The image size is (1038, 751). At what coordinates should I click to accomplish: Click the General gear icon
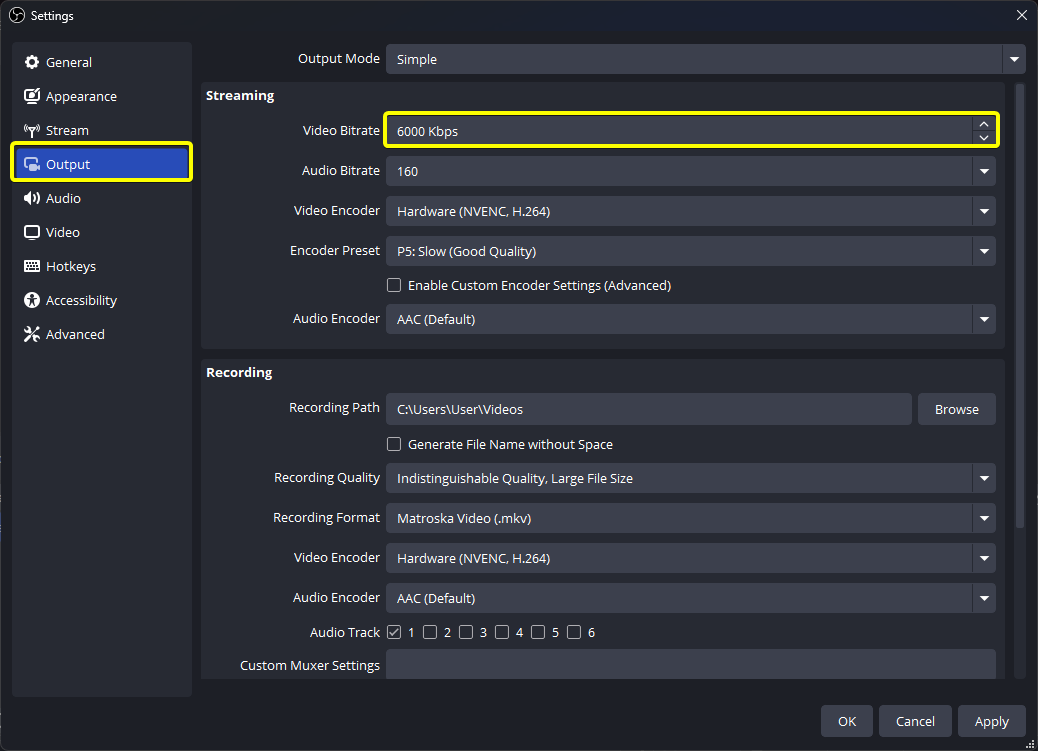(32, 62)
